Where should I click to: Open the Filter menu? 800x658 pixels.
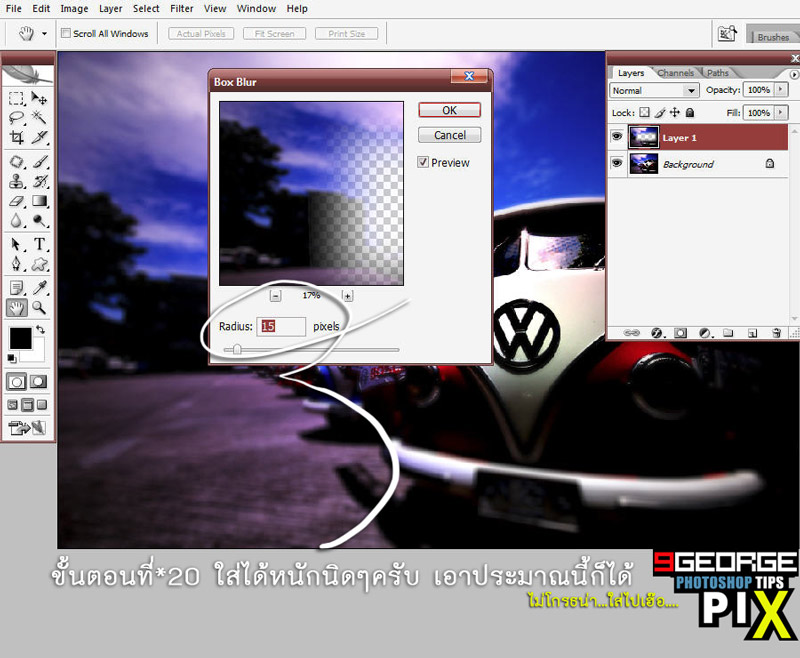tap(182, 9)
